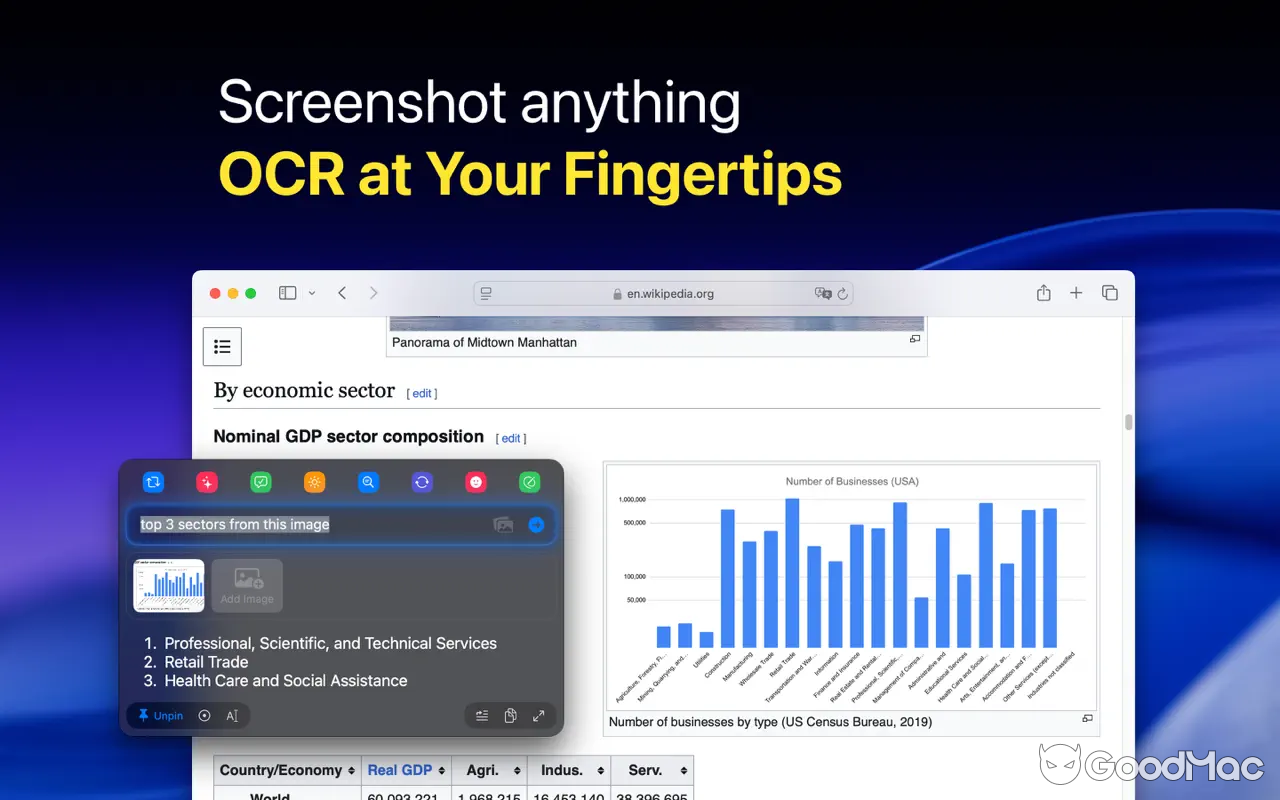Click the blue send arrow in the prompt field
The image size is (1280, 800).
tap(536, 524)
